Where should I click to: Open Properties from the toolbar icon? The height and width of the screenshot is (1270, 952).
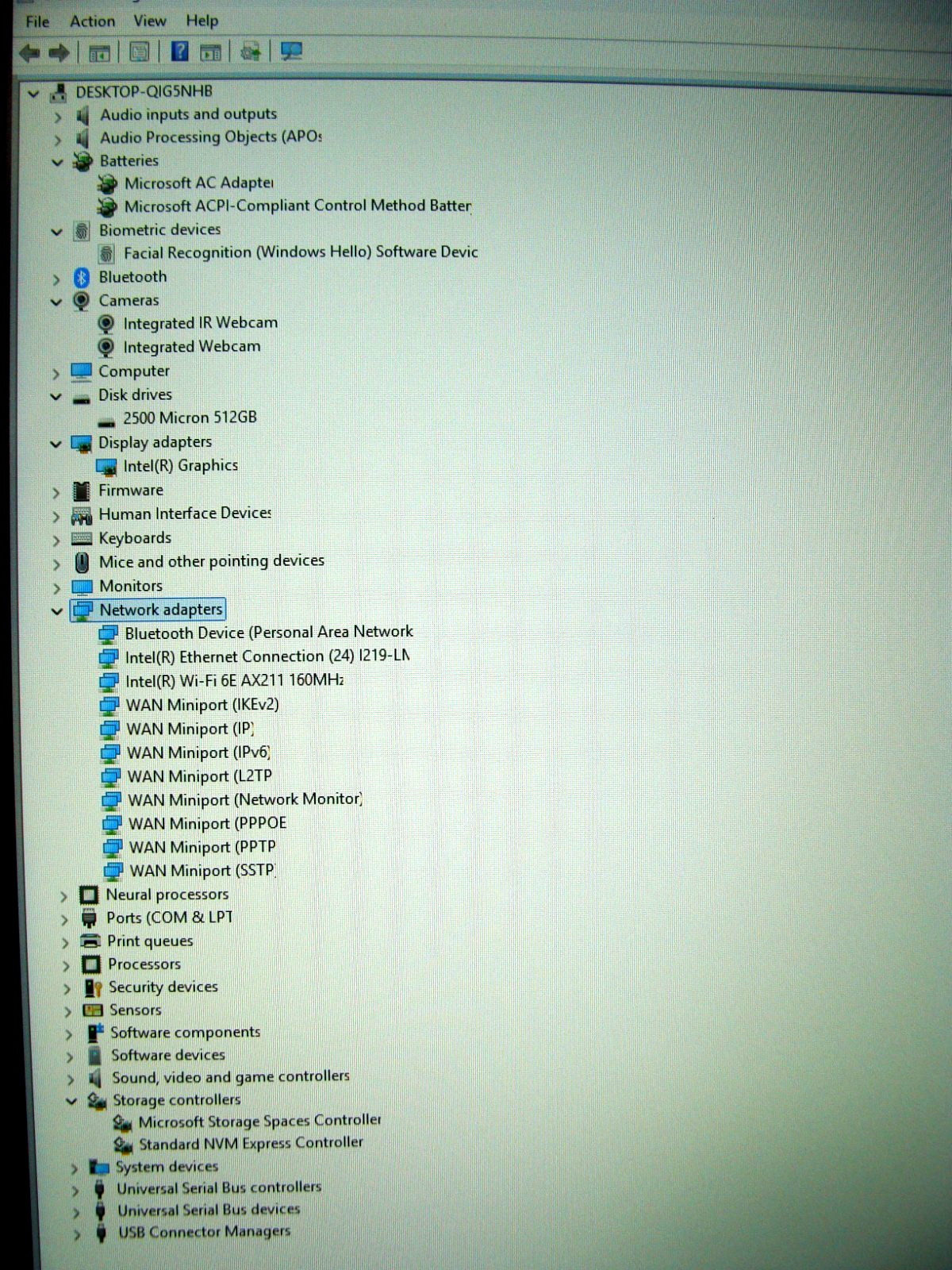(140, 53)
